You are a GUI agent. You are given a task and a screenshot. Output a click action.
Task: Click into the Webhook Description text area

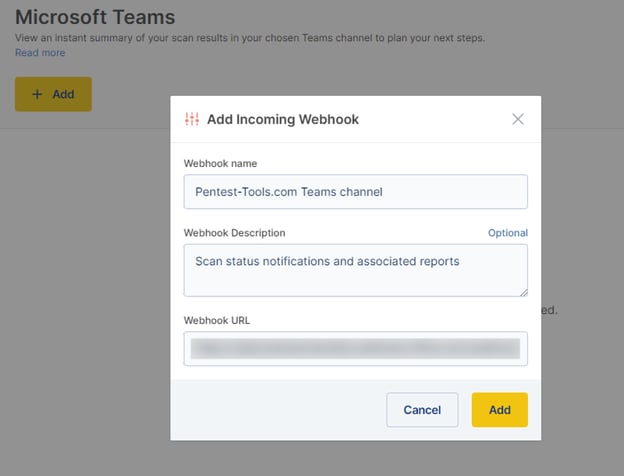pyautogui.click(x=355, y=270)
